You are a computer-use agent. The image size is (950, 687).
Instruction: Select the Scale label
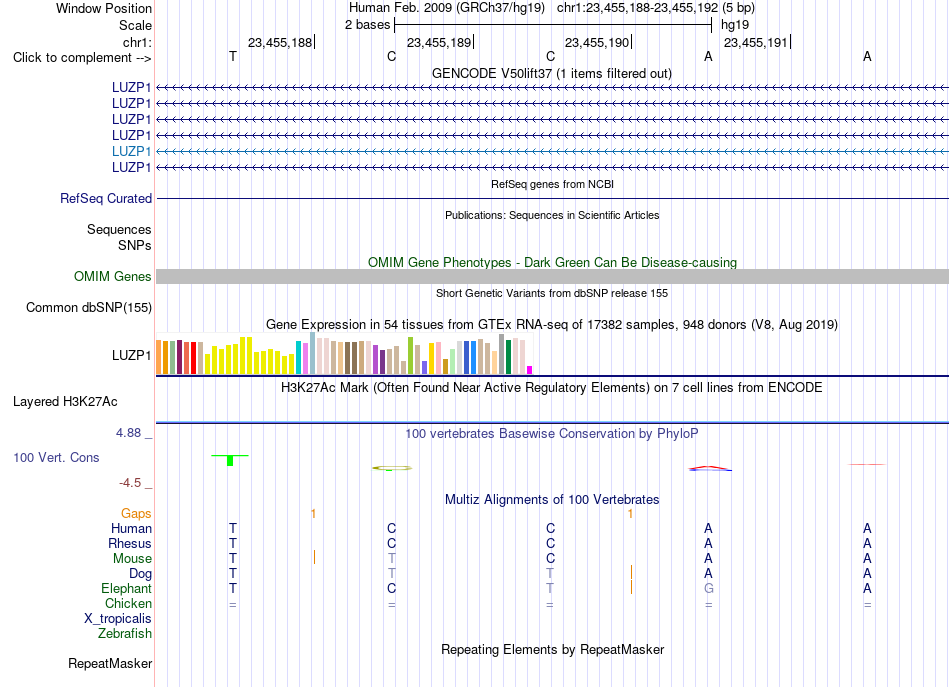tap(135, 25)
